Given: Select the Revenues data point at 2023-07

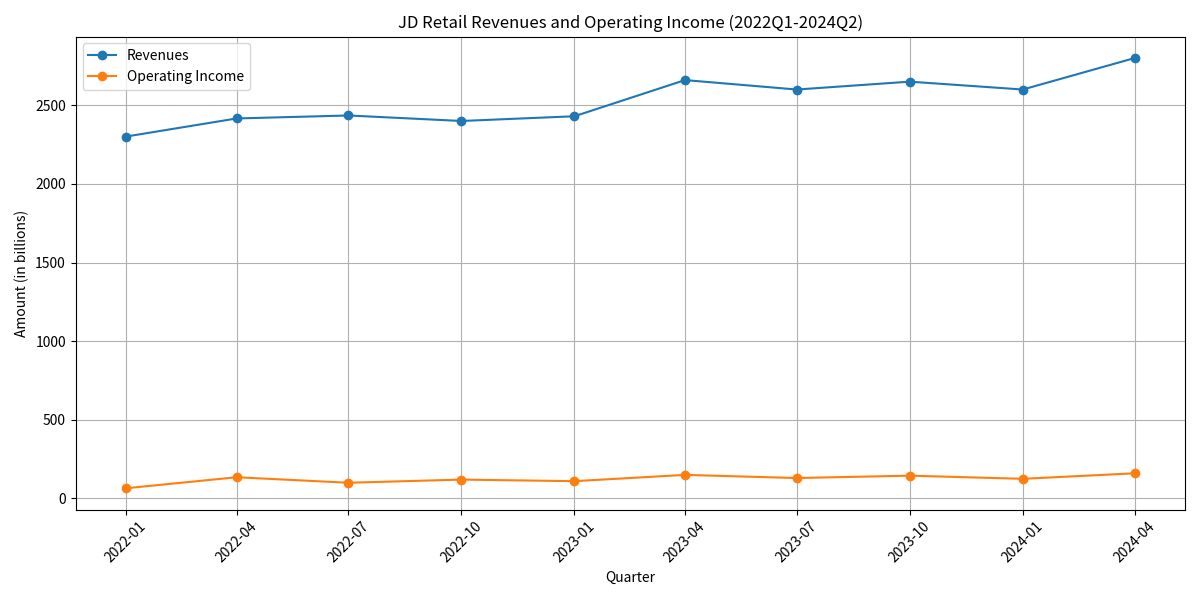Looking at the screenshot, I should 797,90.
